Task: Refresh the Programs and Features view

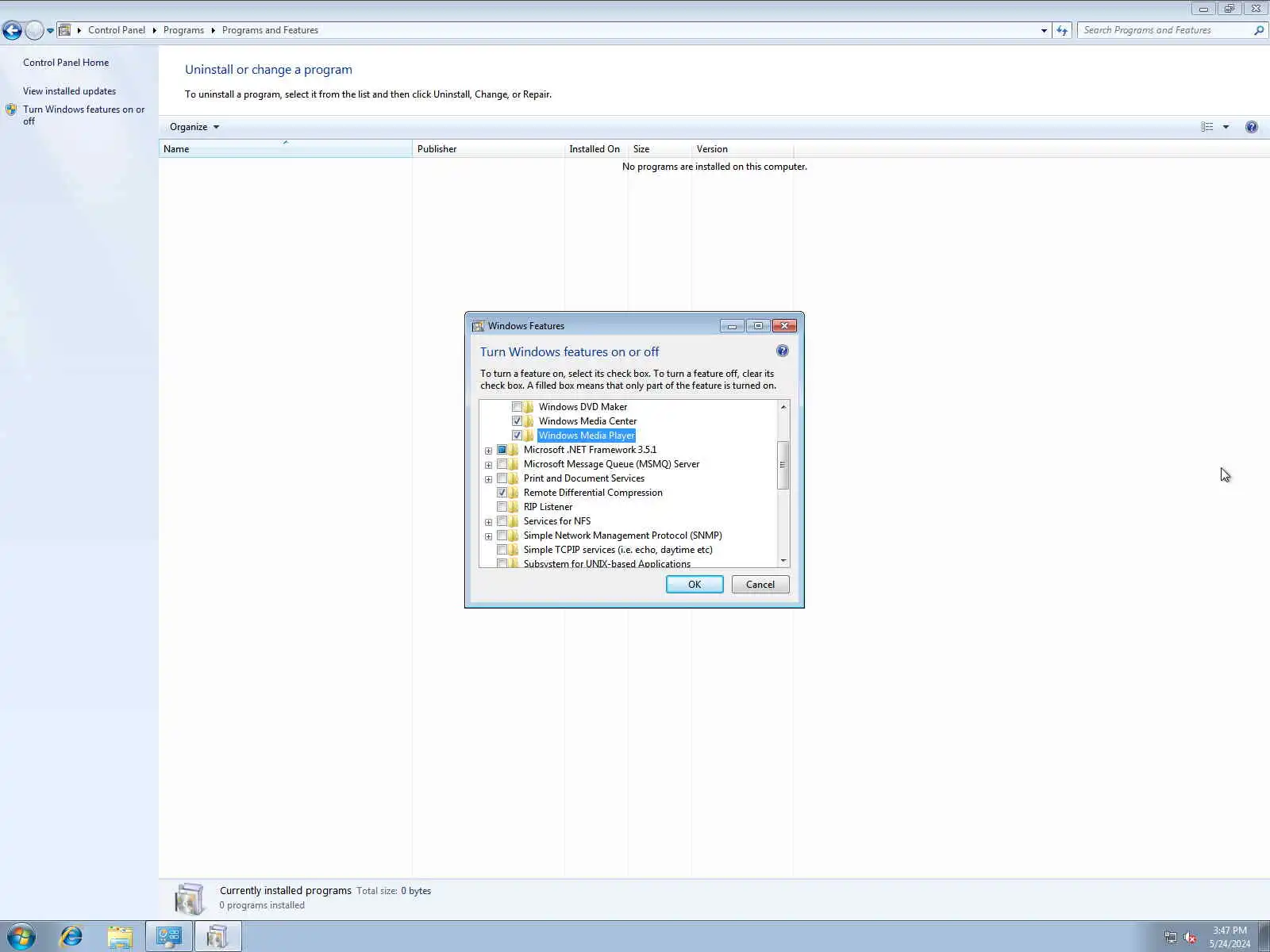Action: tap(1062, 30)
